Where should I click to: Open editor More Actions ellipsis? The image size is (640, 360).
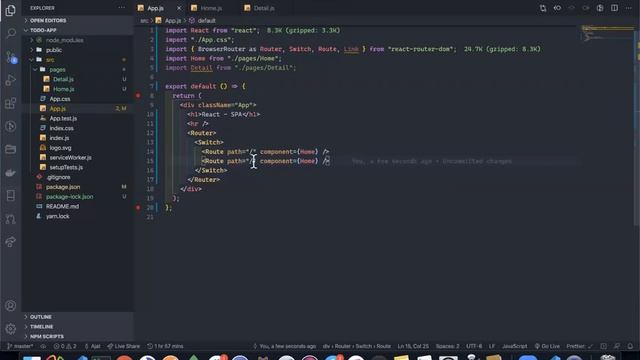629,8
